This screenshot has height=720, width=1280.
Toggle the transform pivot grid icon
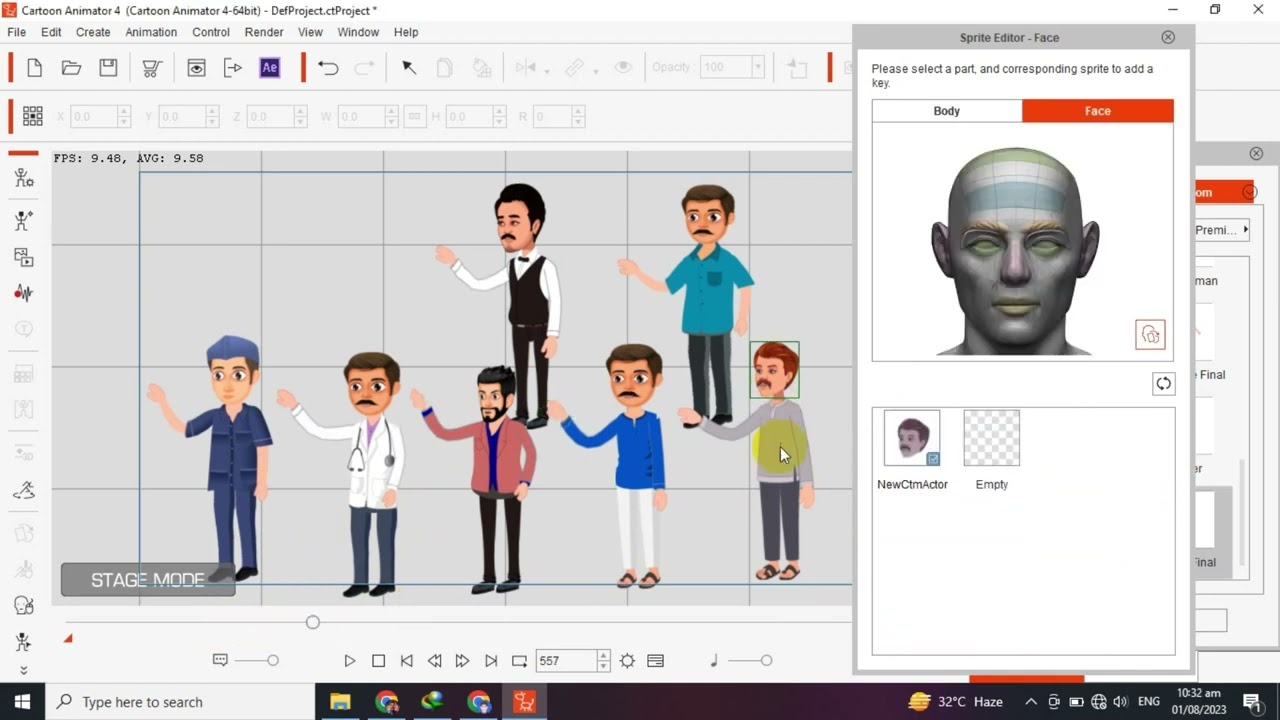(32, 117)
